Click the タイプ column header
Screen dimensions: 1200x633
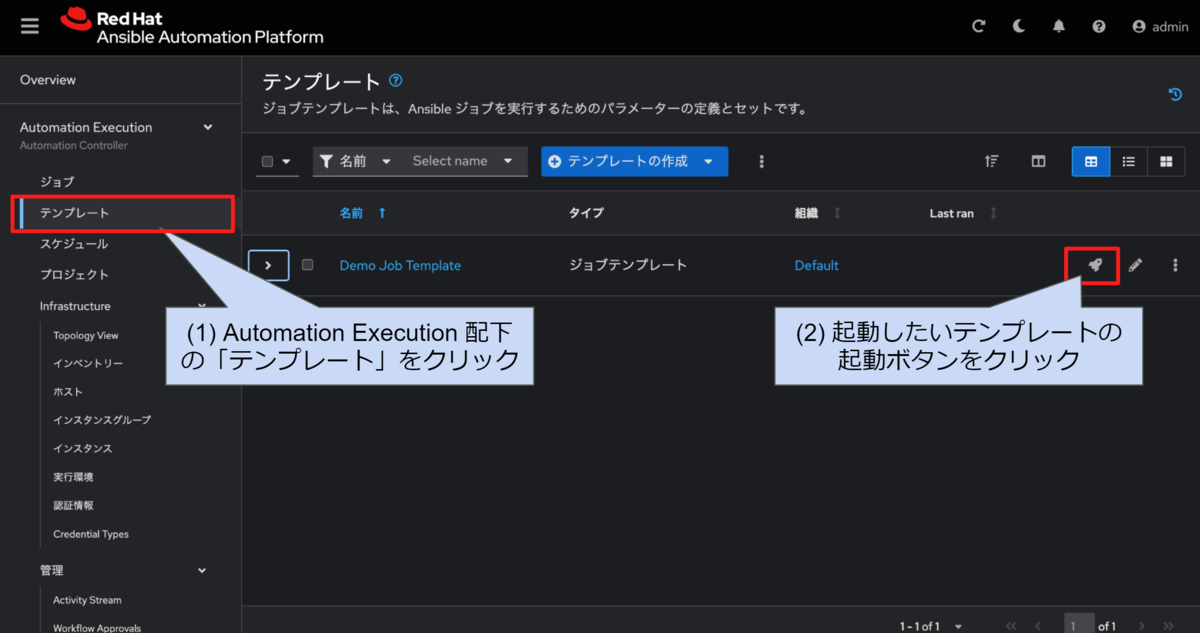pyautogui.click(x=586, y=213)
